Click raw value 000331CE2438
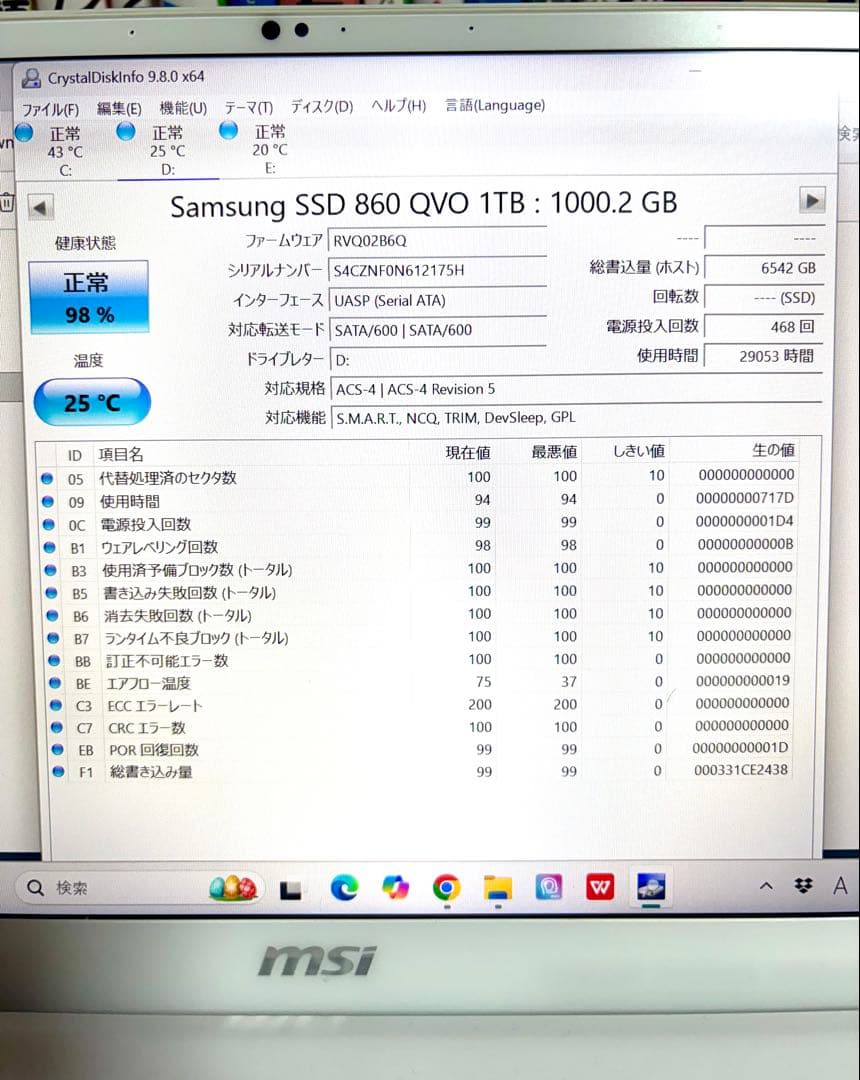This screenshot has height=1080, width=860. (x=741, y=769)
